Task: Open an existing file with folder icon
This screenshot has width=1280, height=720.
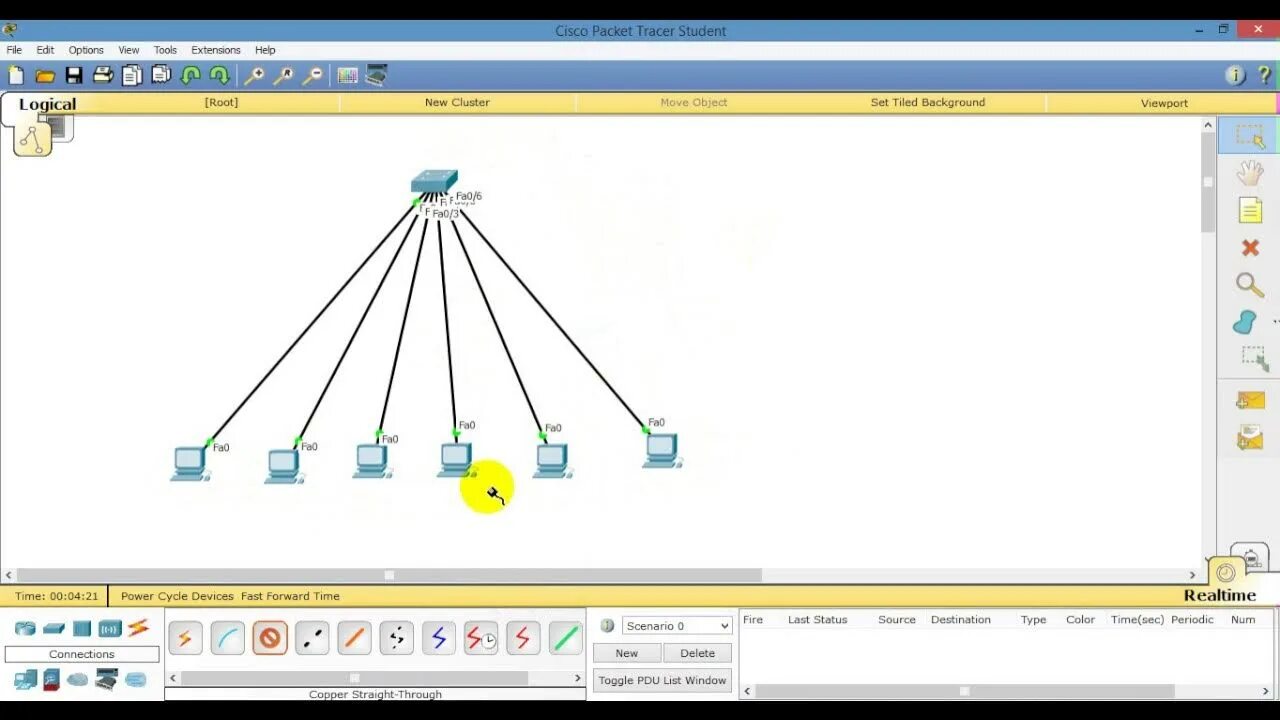Action: point(45,75)
